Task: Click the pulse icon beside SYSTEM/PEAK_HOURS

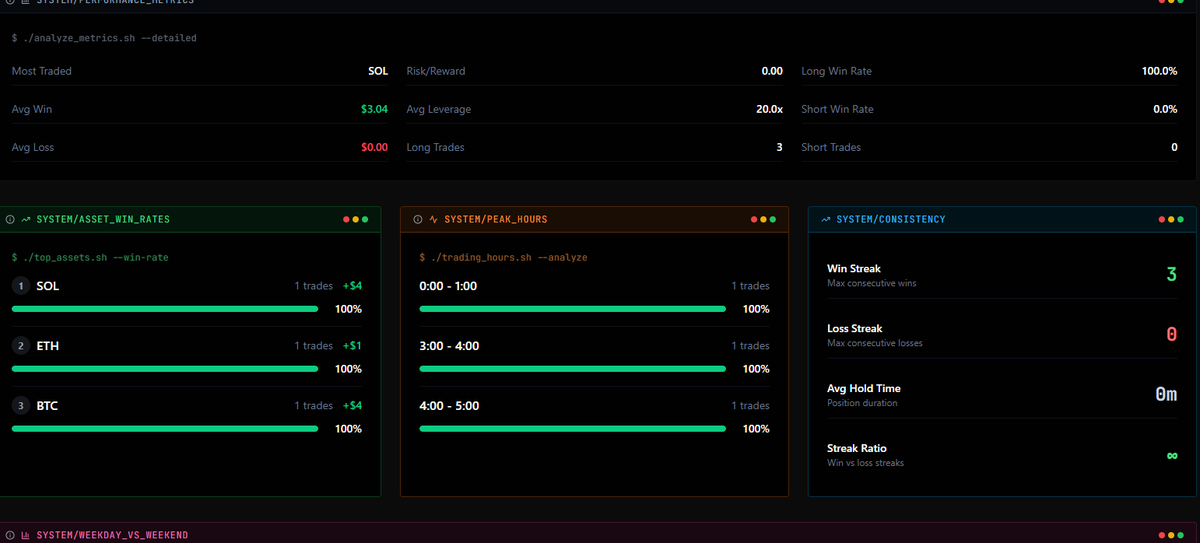Action: pos(434,219)
